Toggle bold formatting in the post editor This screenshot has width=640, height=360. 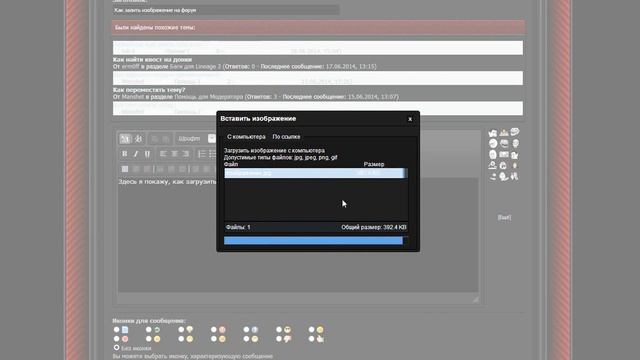[x=124, y=153]
